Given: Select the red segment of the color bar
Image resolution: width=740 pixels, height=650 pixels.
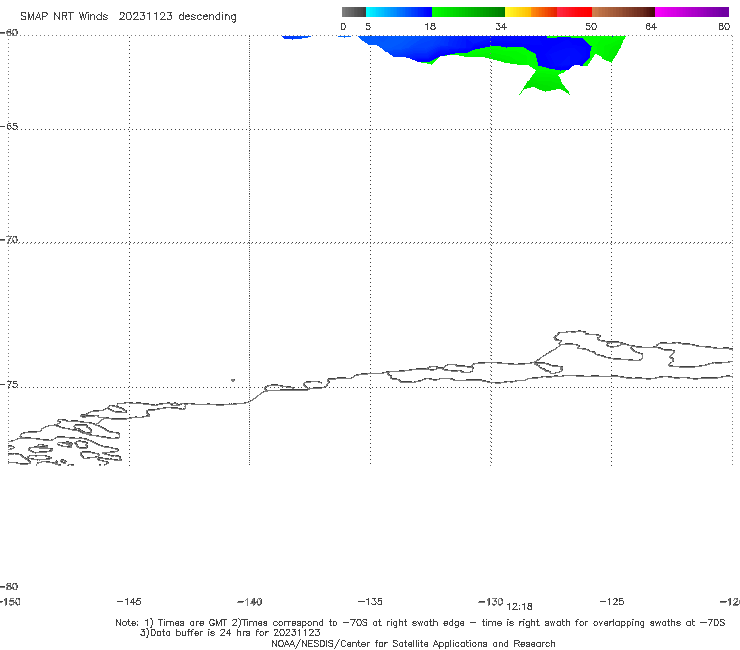Looking at the screenshot, I should (x=574, y=12).
